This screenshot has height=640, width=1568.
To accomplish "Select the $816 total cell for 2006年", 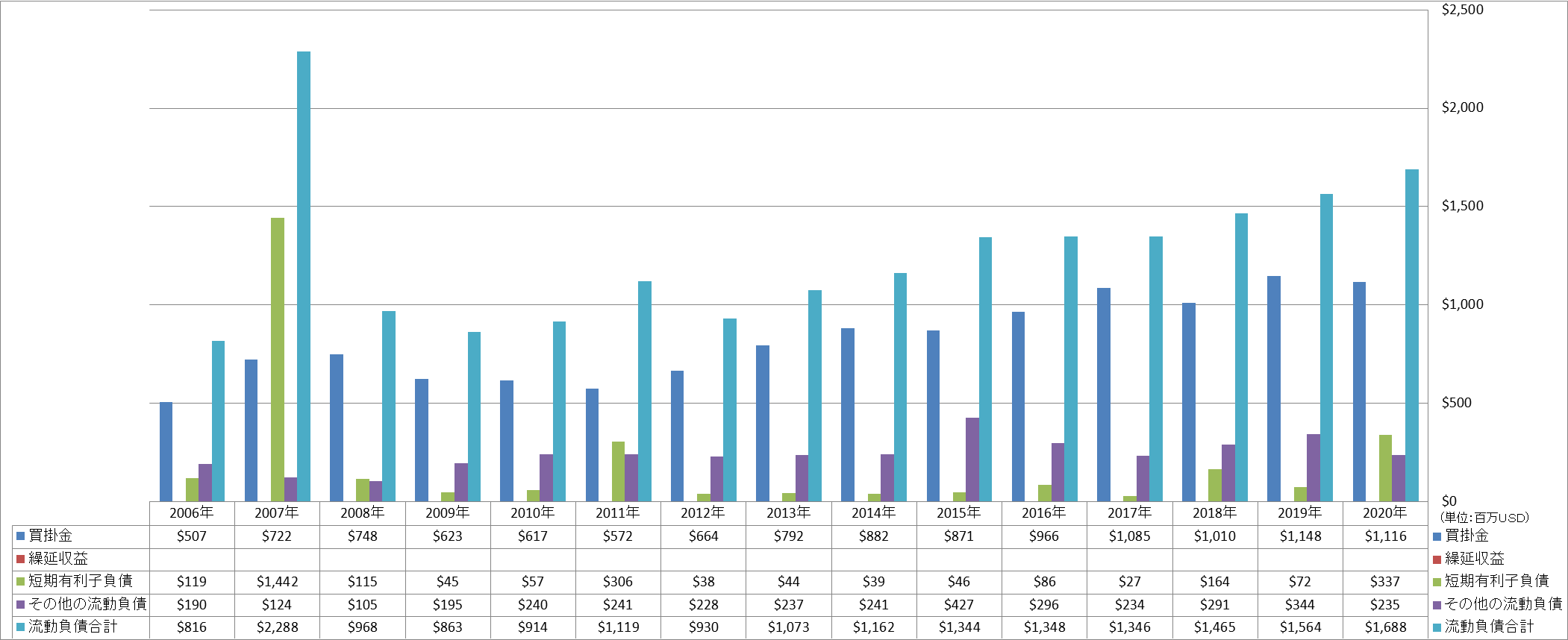I will [192, 627].
